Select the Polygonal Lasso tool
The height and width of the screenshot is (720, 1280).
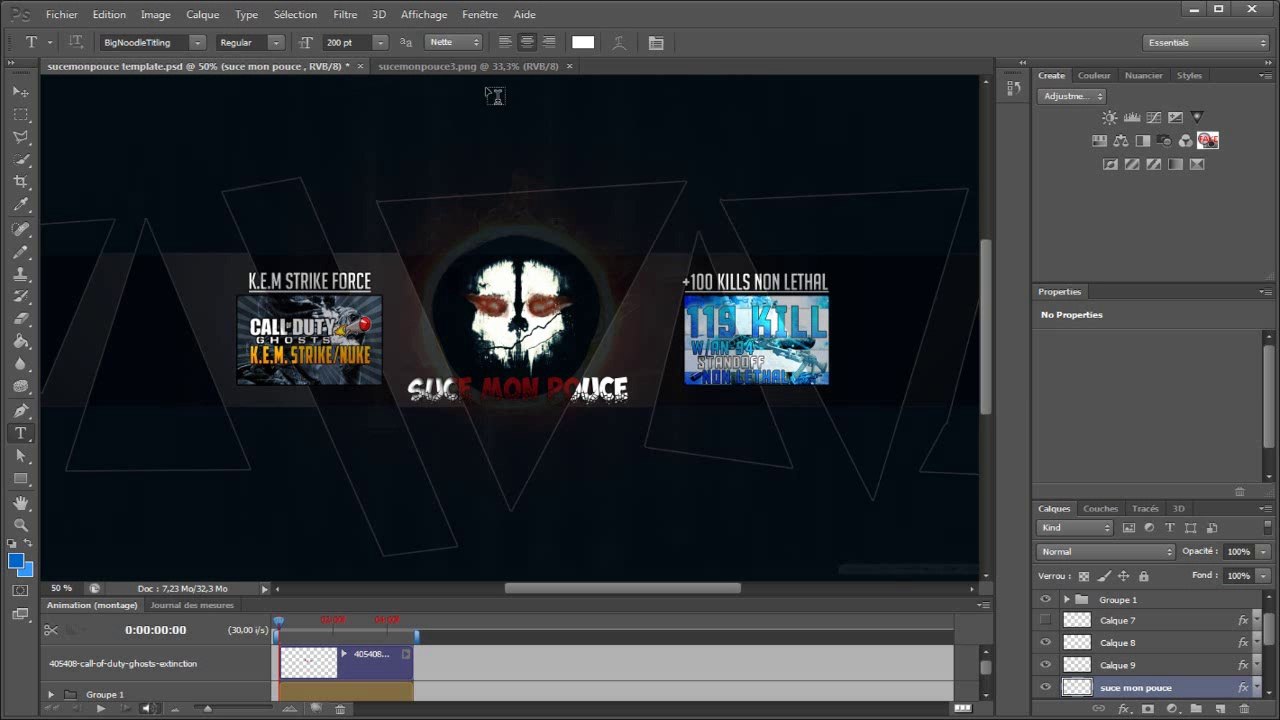(20, 137)
